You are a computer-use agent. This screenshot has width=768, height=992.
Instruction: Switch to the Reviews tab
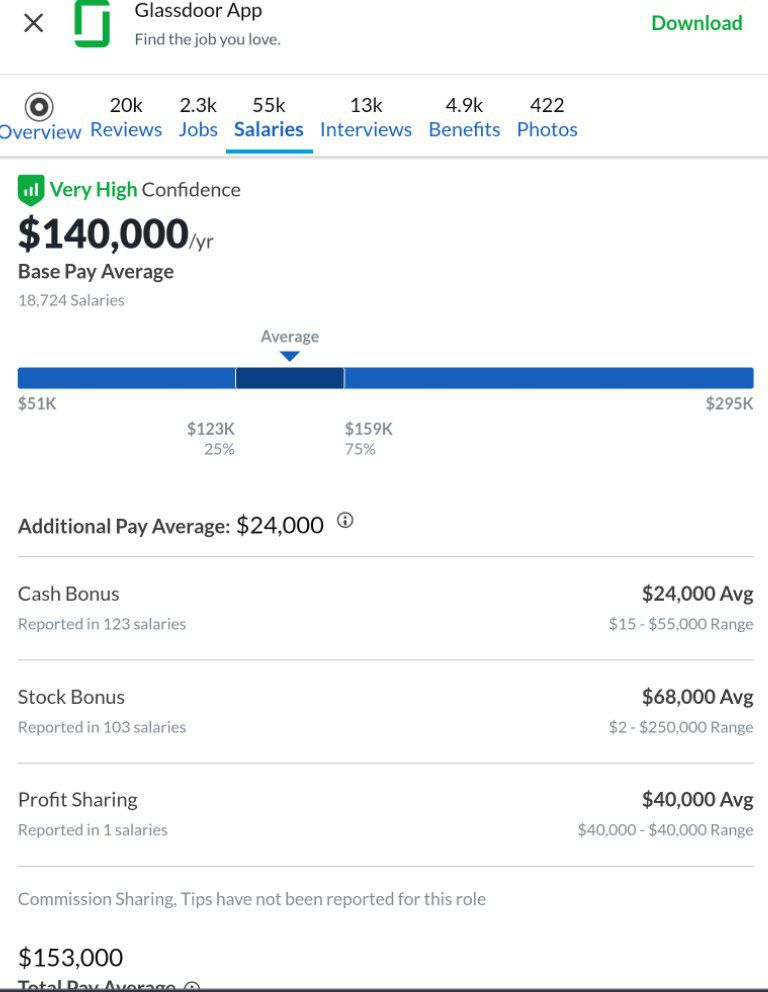126,117
